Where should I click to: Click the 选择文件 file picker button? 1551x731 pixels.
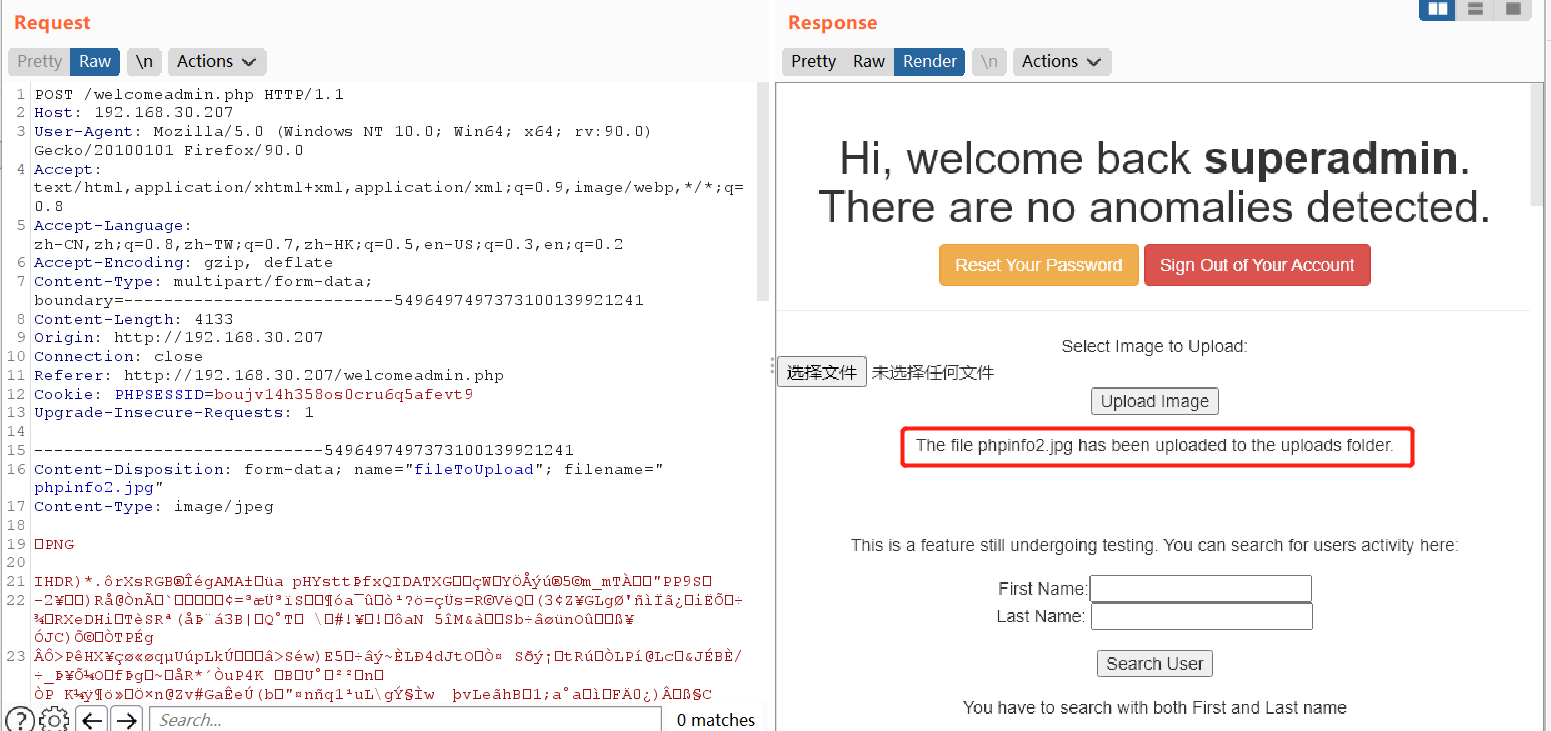tap(821, 371)
